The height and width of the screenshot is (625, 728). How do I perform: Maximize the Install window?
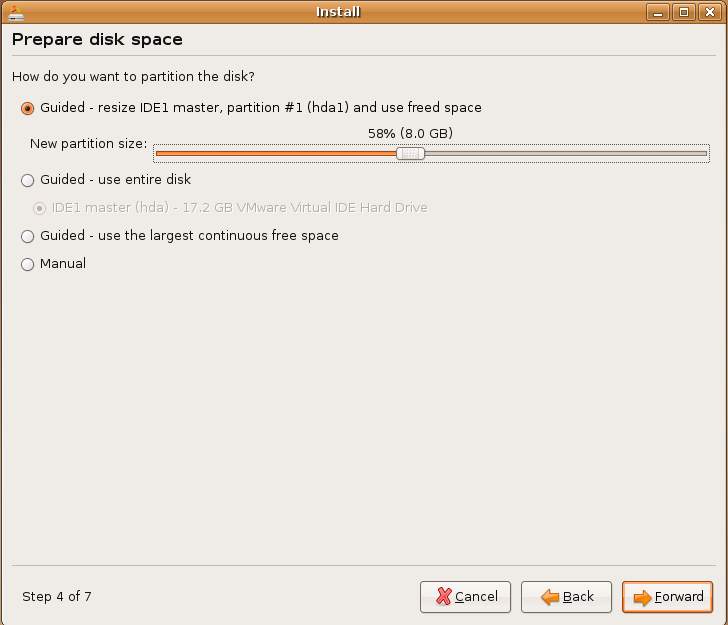tap(685, 12)
